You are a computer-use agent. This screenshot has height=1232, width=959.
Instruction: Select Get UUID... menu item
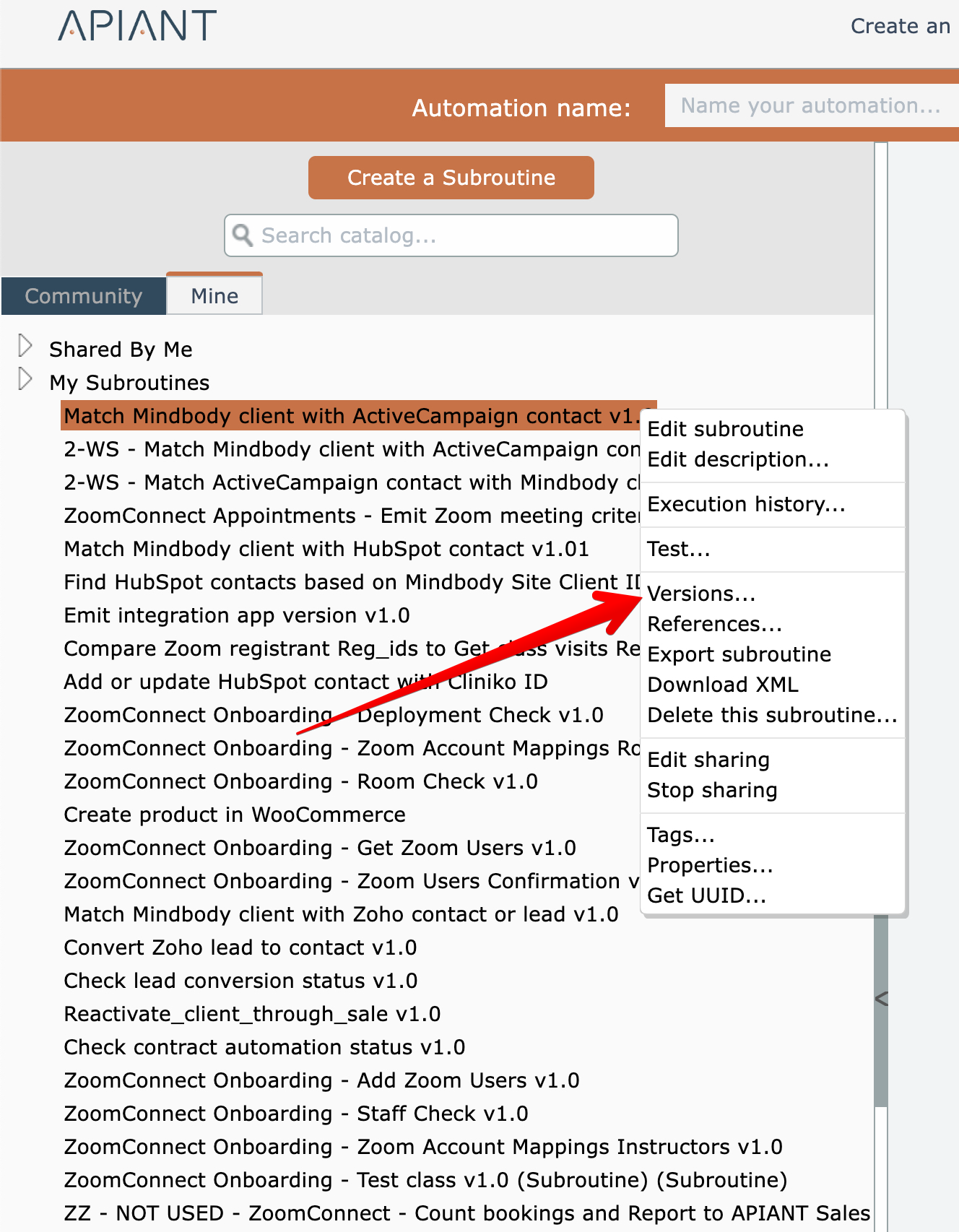pos(706,895)
